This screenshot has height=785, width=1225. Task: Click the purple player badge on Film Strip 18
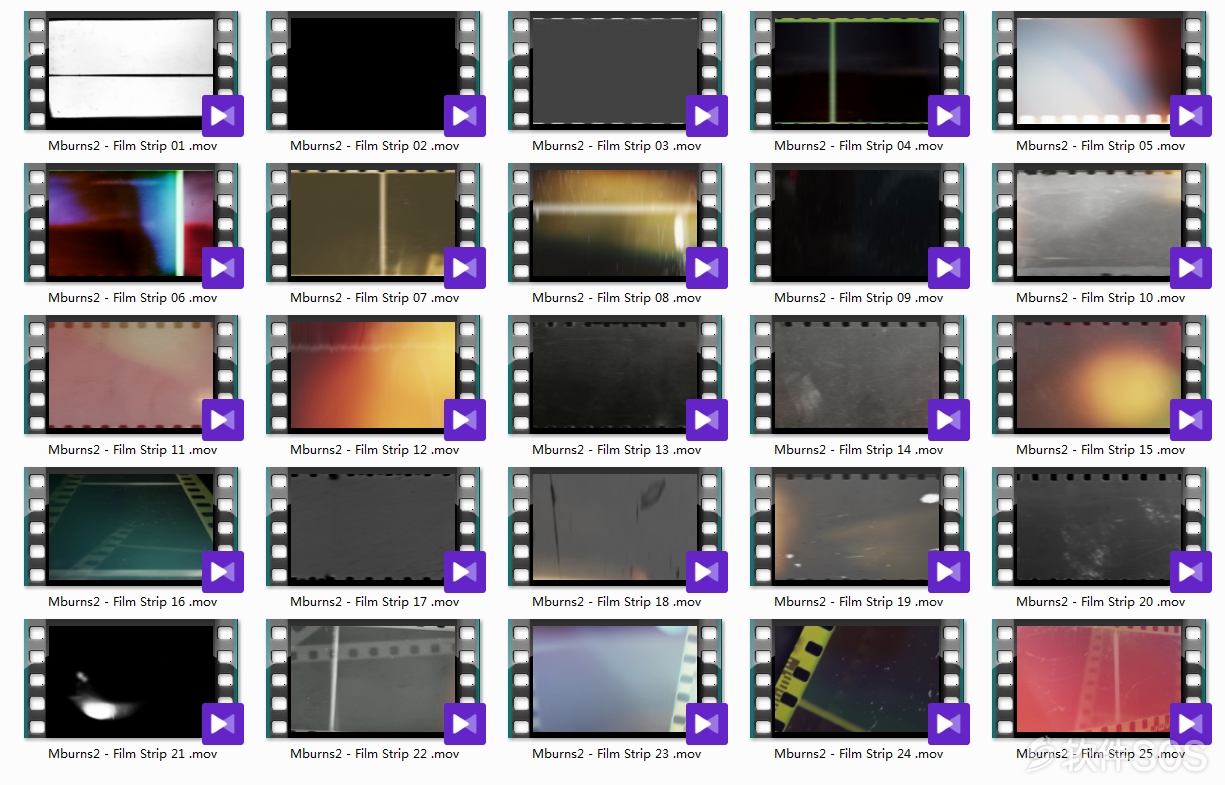coord(707,572)
